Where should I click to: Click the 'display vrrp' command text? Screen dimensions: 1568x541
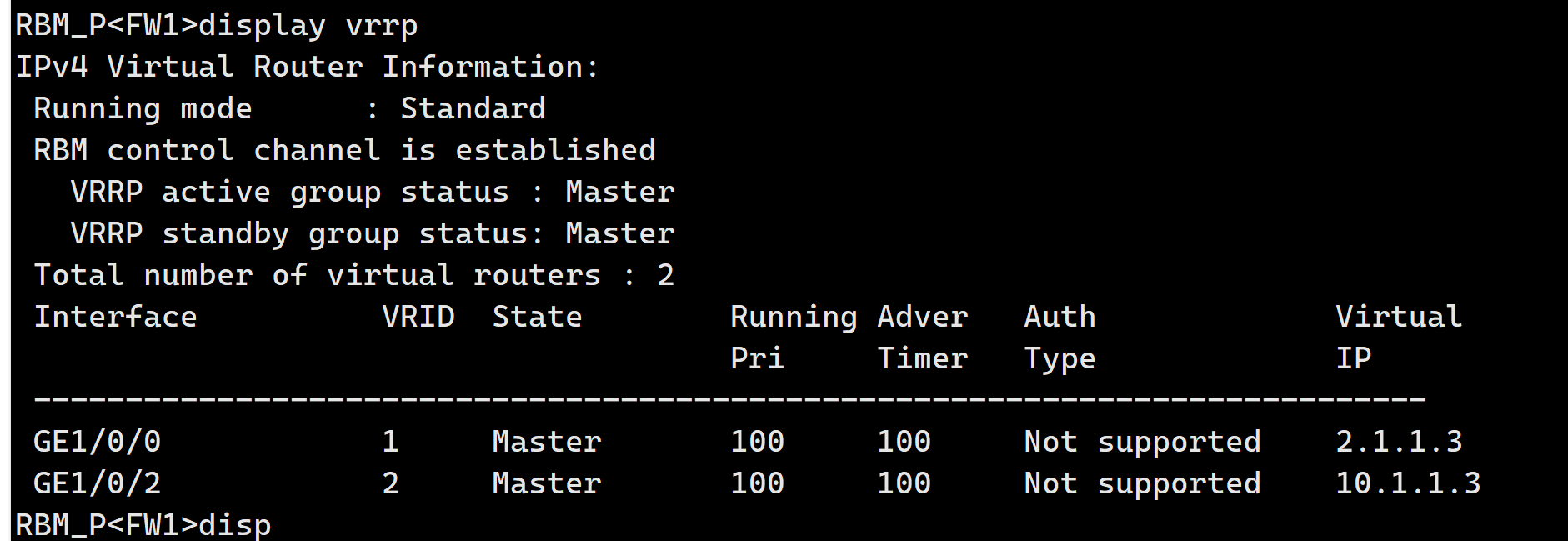(x=308, y=26)
